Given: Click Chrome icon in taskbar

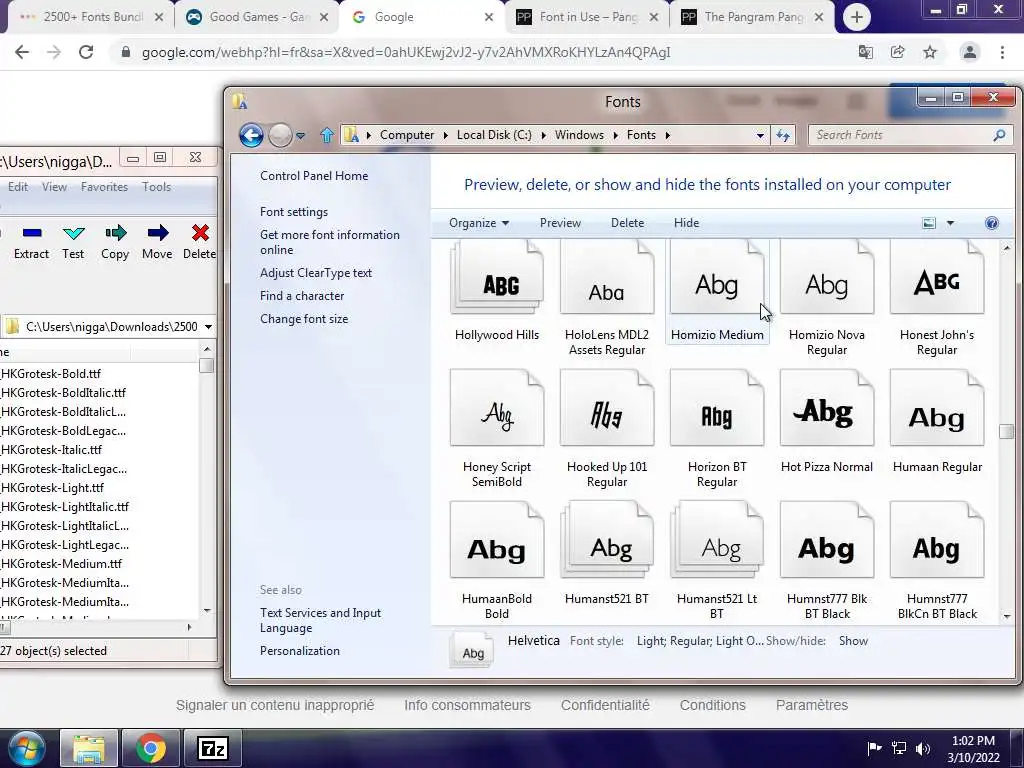Looking at the screenshot, I should [x=150, y=749].
